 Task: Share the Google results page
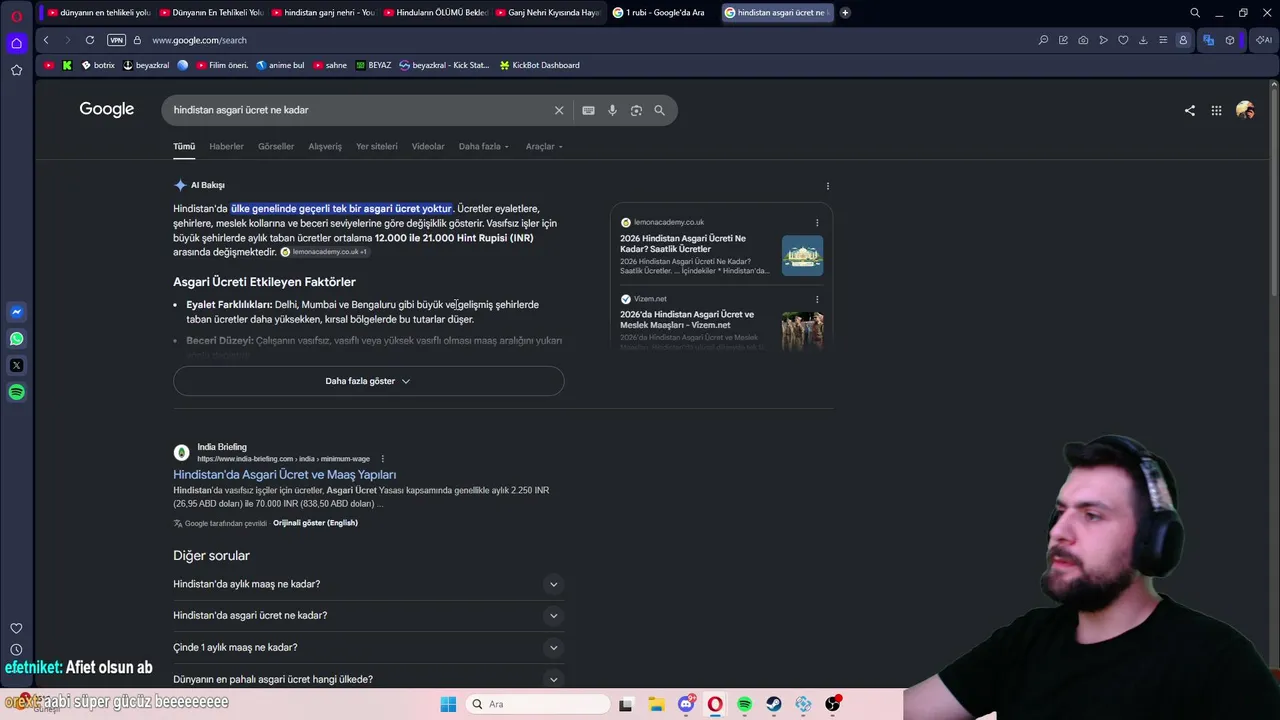[1190, 110]
